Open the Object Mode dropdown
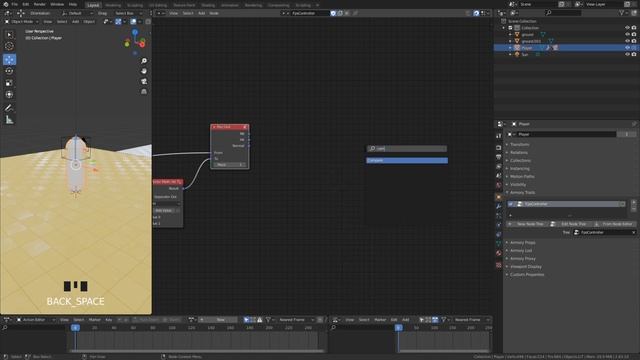Viewport: 640px width, 360px height. coord(22,22)
